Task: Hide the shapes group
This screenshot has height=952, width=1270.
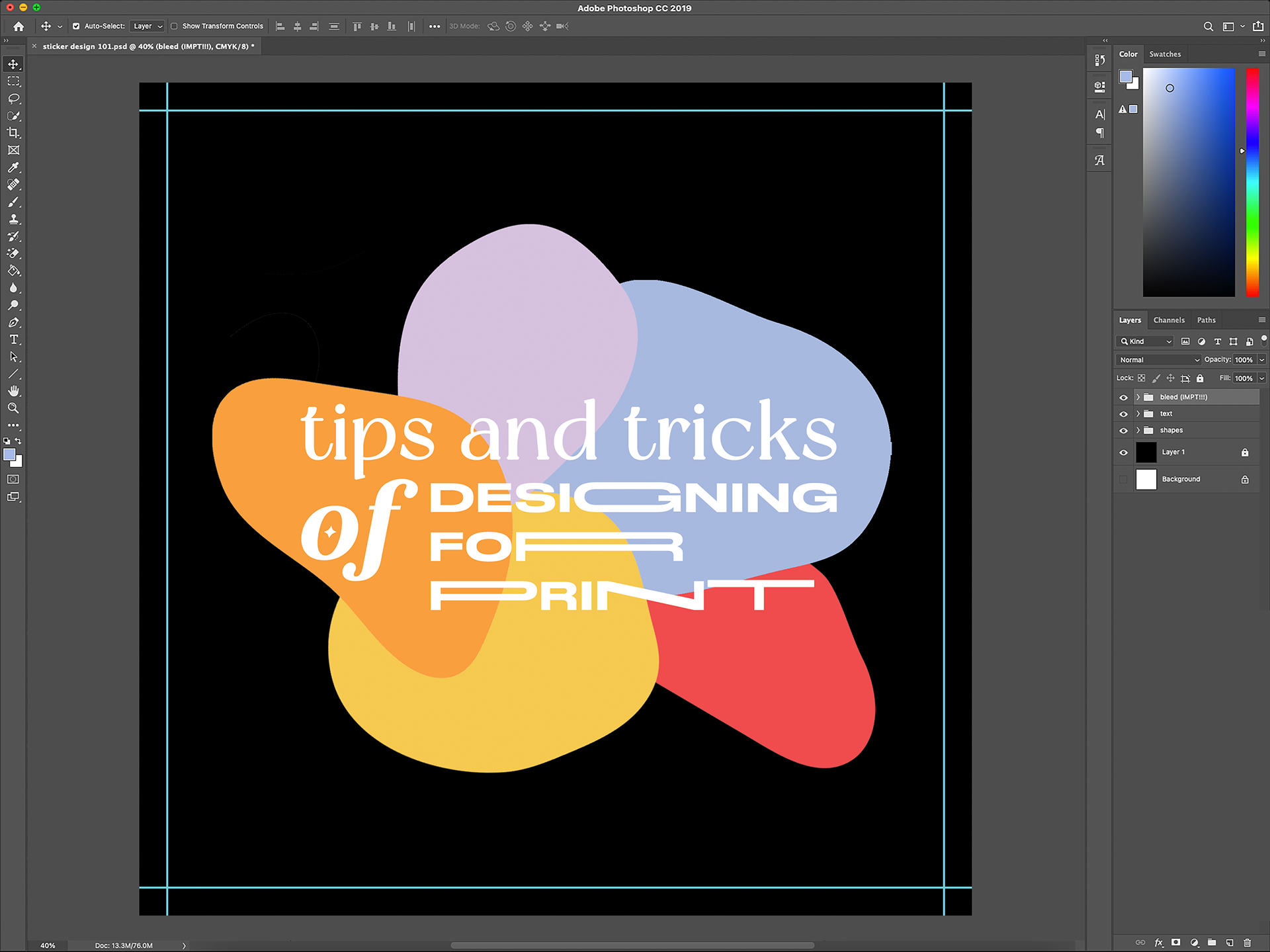Action: [x=1123, y=430]
